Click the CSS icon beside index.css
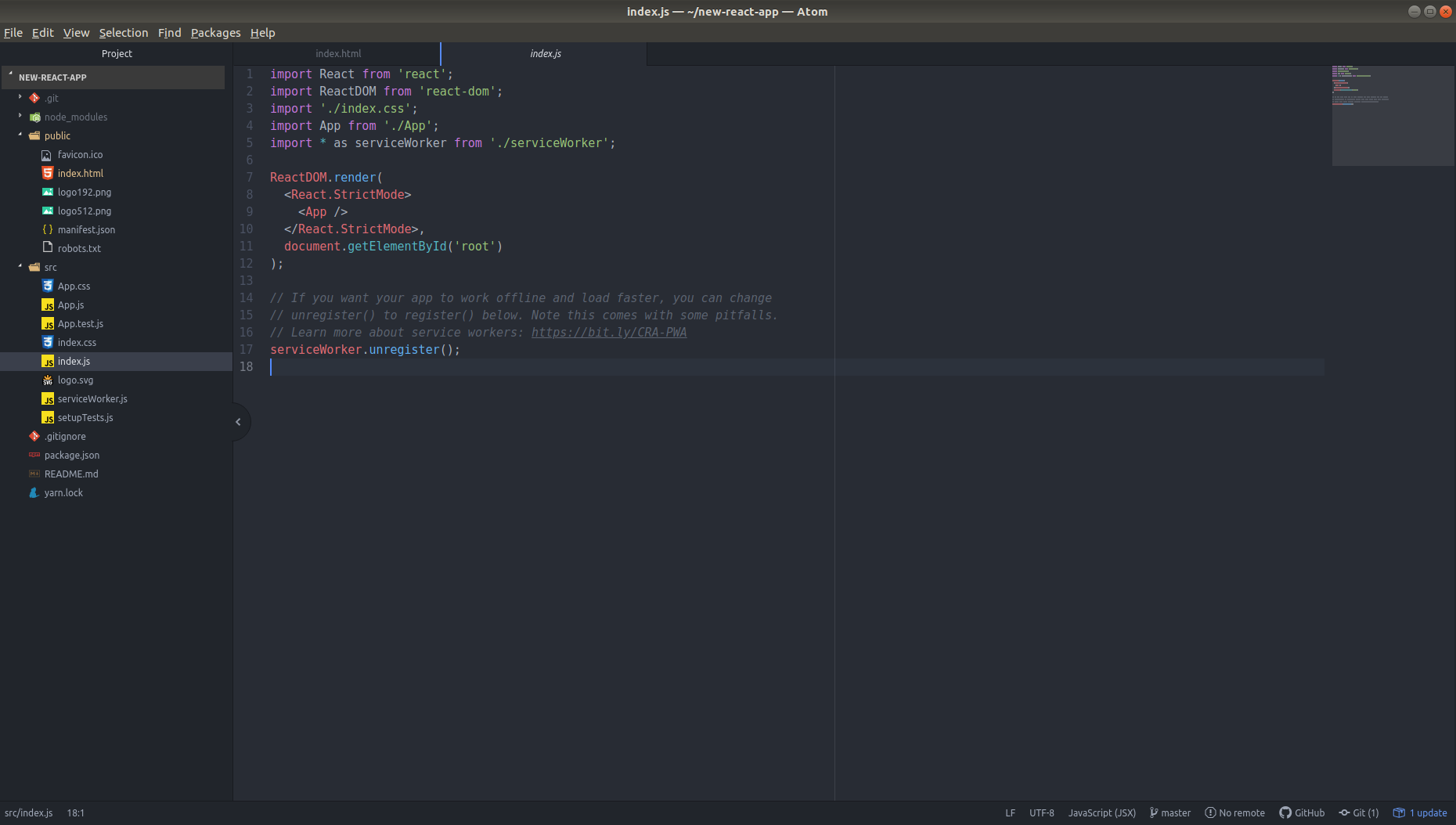The image size is (1456, 825). (x=48, y=342)
